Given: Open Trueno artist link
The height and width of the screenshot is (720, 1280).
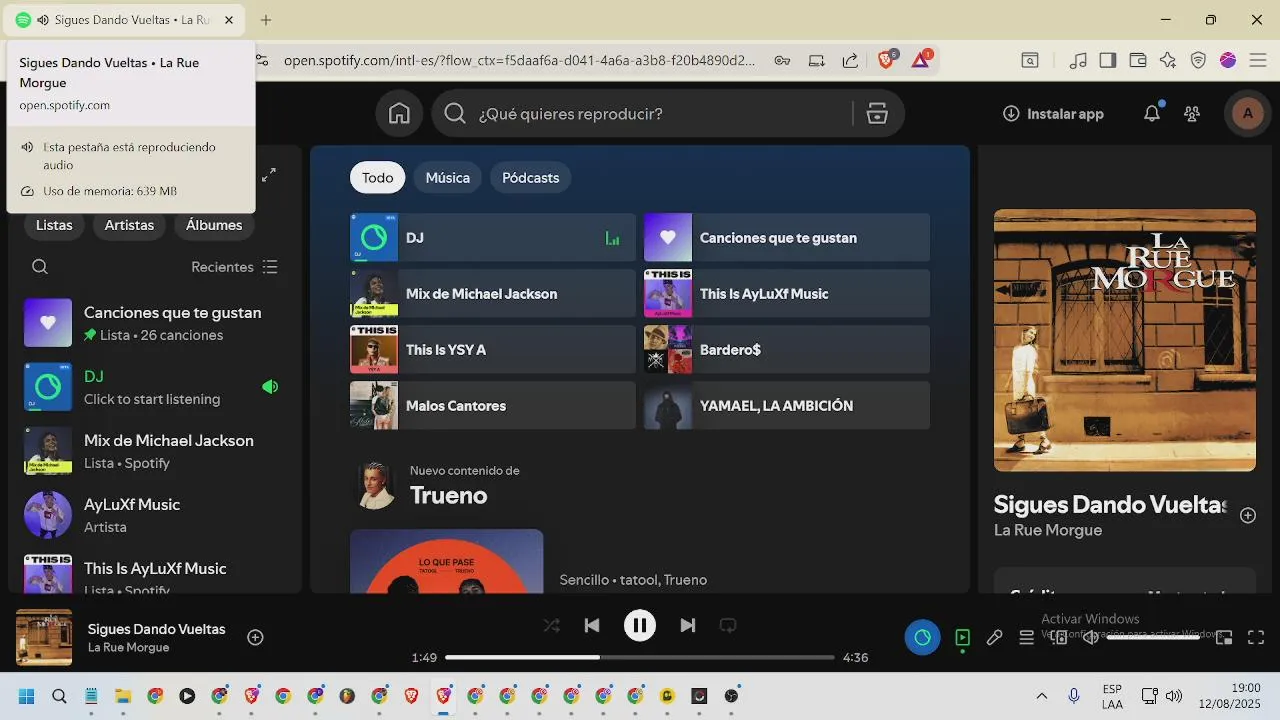Looking at the screenshot, I should (449, 496).
